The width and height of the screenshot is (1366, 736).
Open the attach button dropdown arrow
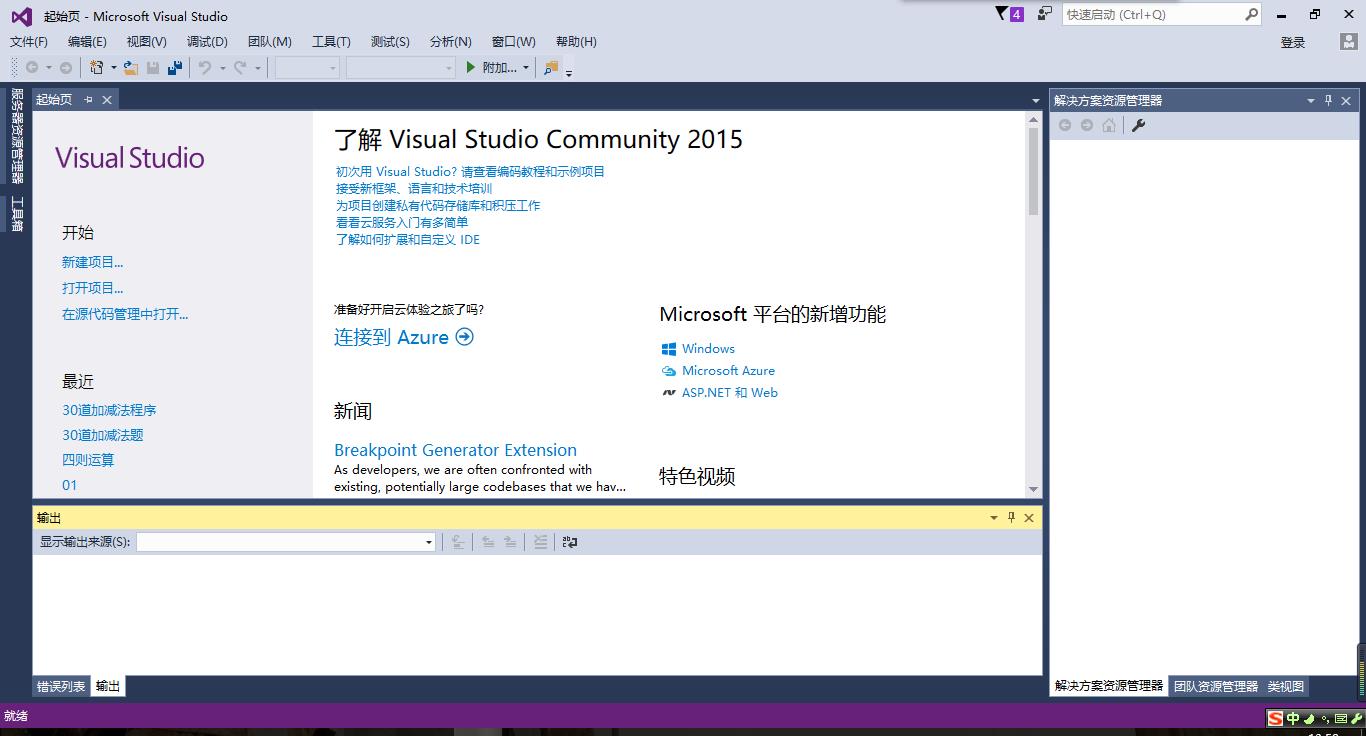click(526, 68)
